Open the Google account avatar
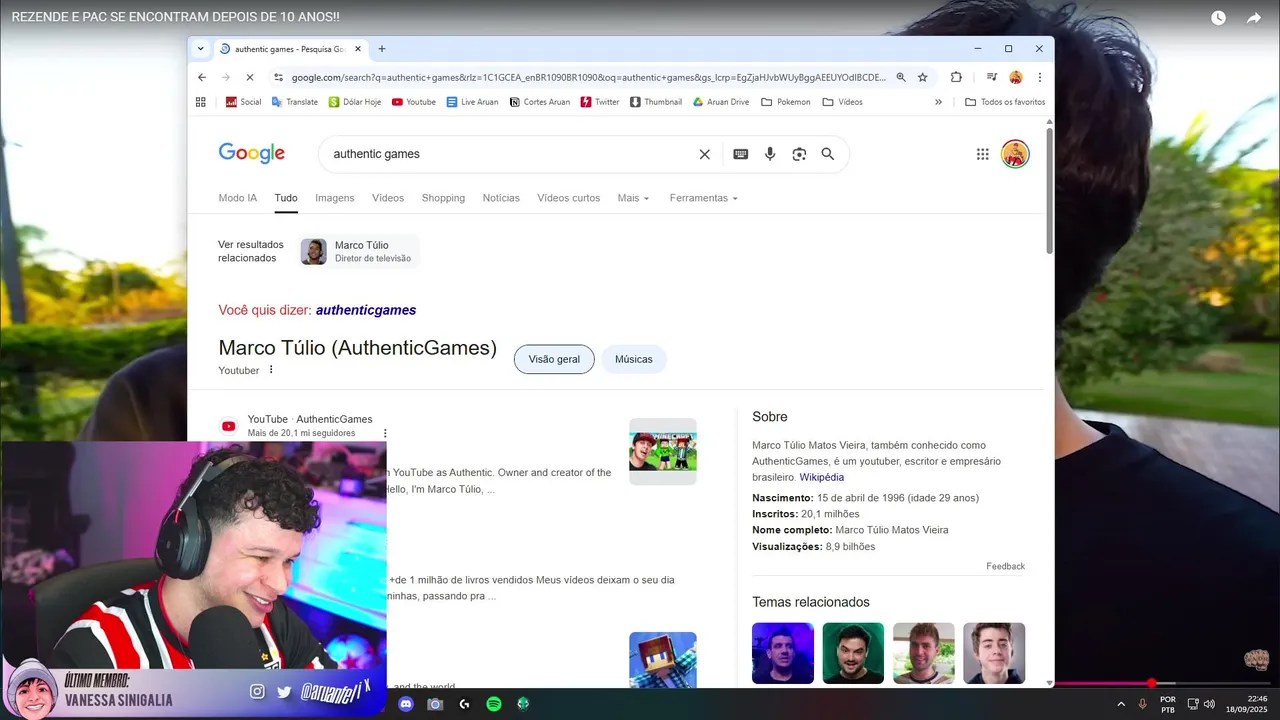Viewport: 1280px width, 720px height. (1015, 154)
